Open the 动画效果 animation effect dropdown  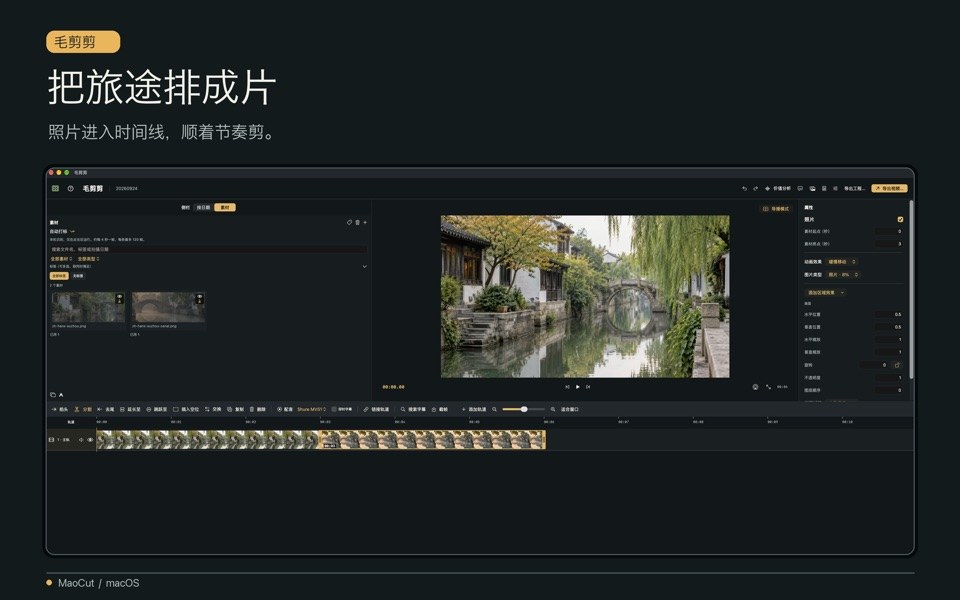tap(842, 261)
